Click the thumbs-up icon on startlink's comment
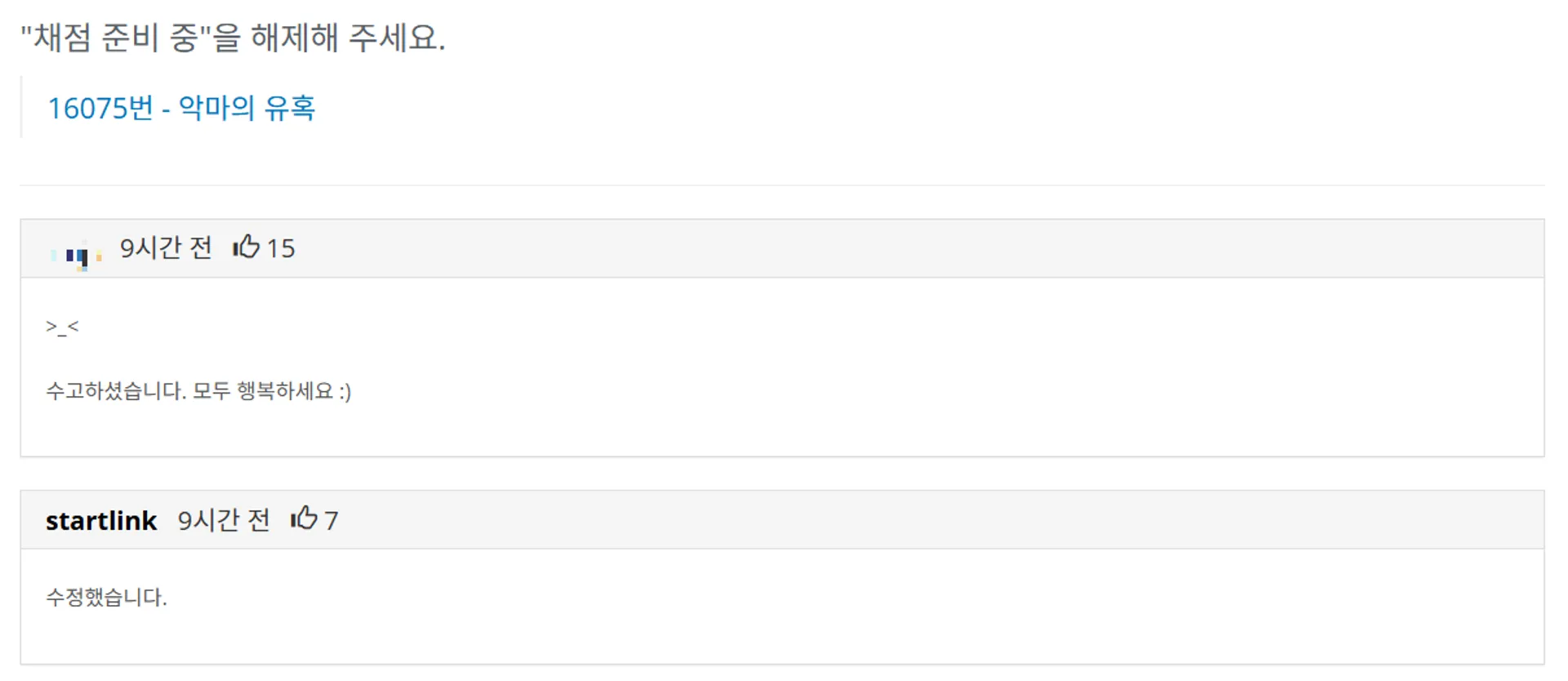Screen dimensions: 1568x681 pos(304,519)
